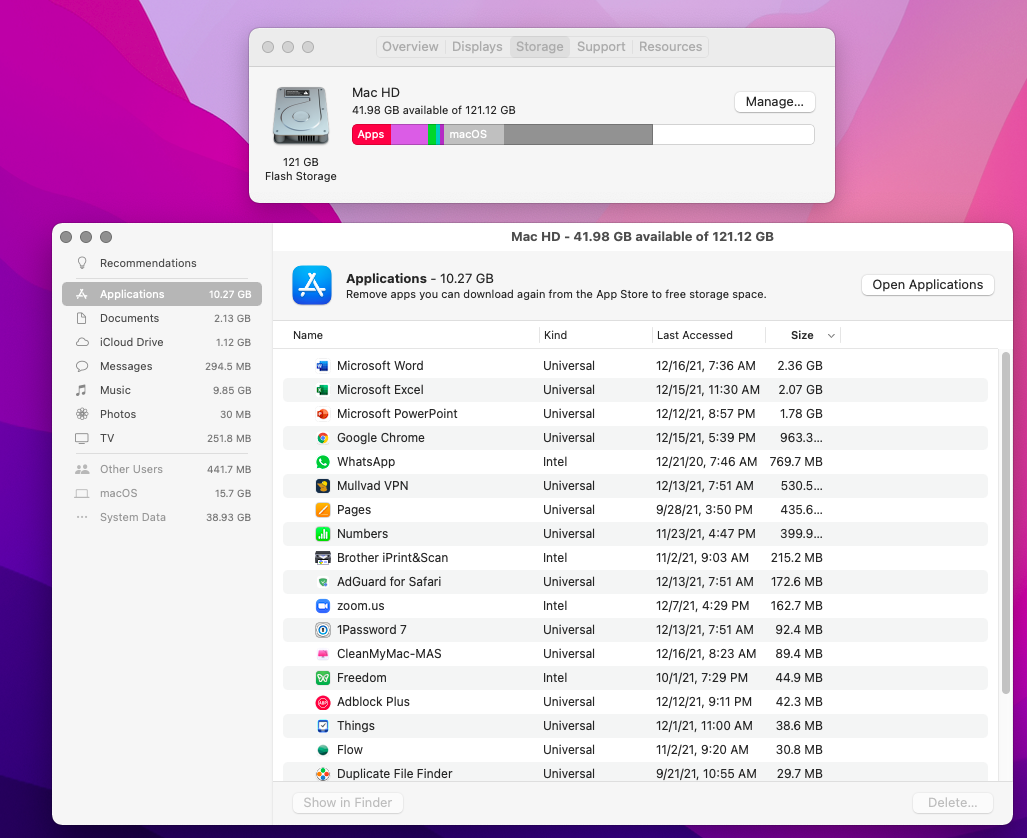This screenshot has width=1027, height=838.
Task: Click the applications list vertical scrollbar
Action: click(x=1005, y=523)
